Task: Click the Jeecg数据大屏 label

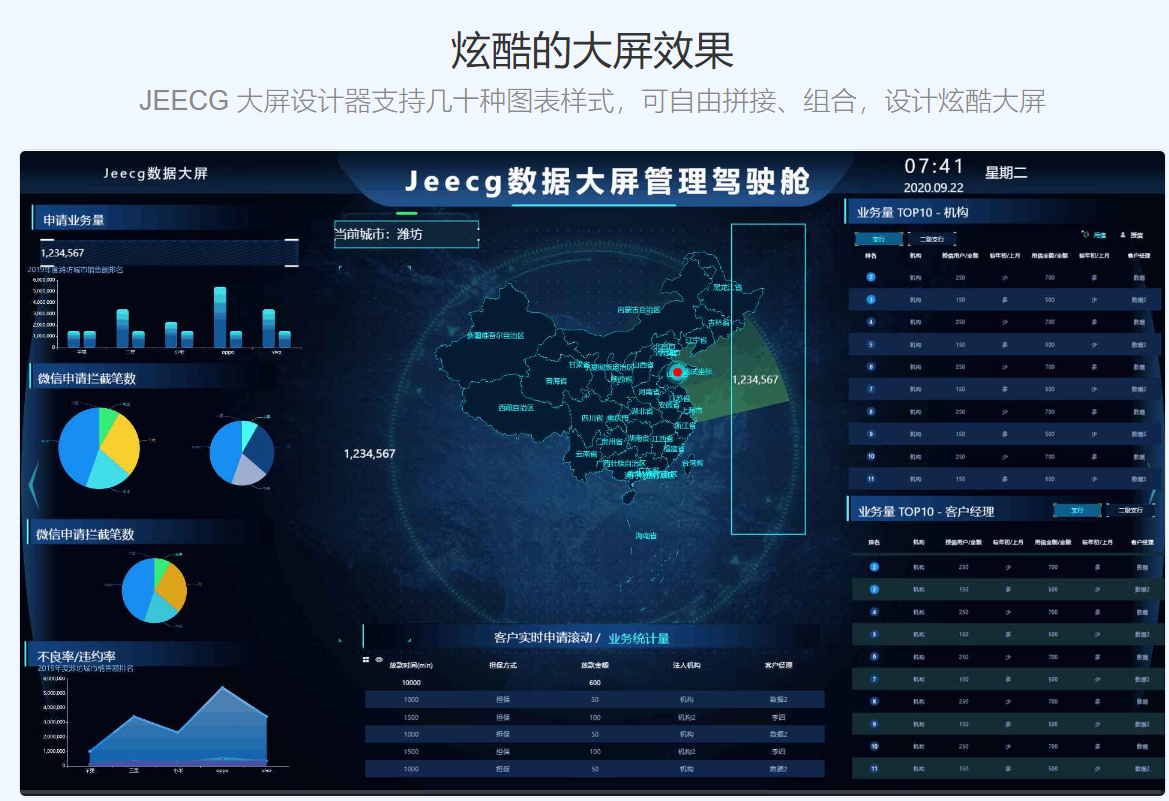Action: click(155, 173)
